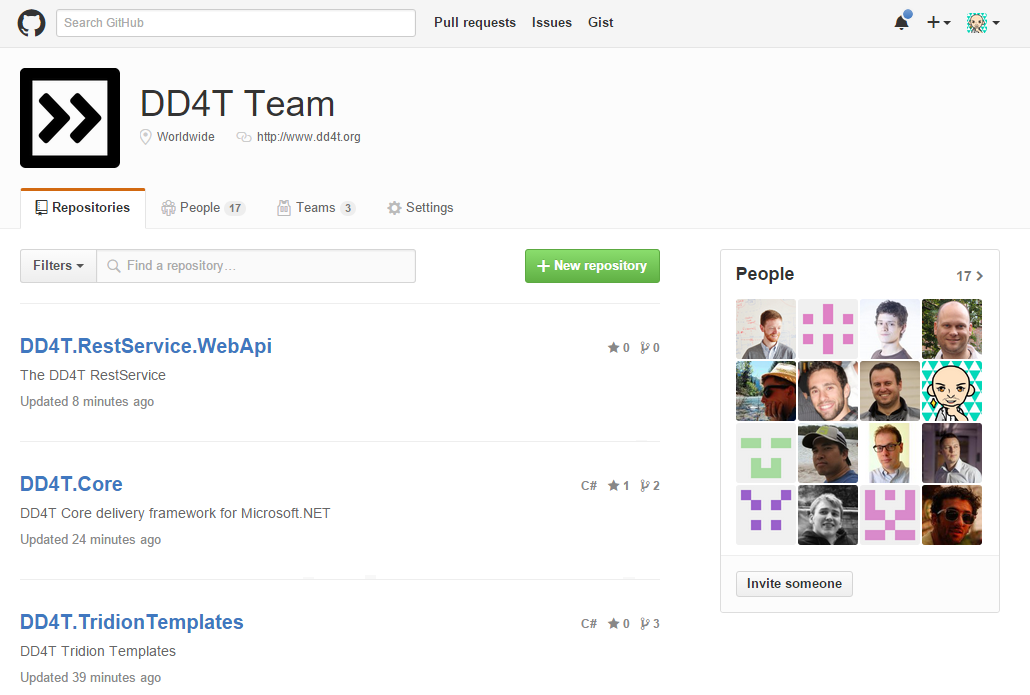The height and width of the screenshot is (695, 1030).
Task: Select the Repositories tab
Action: point(83,208)
